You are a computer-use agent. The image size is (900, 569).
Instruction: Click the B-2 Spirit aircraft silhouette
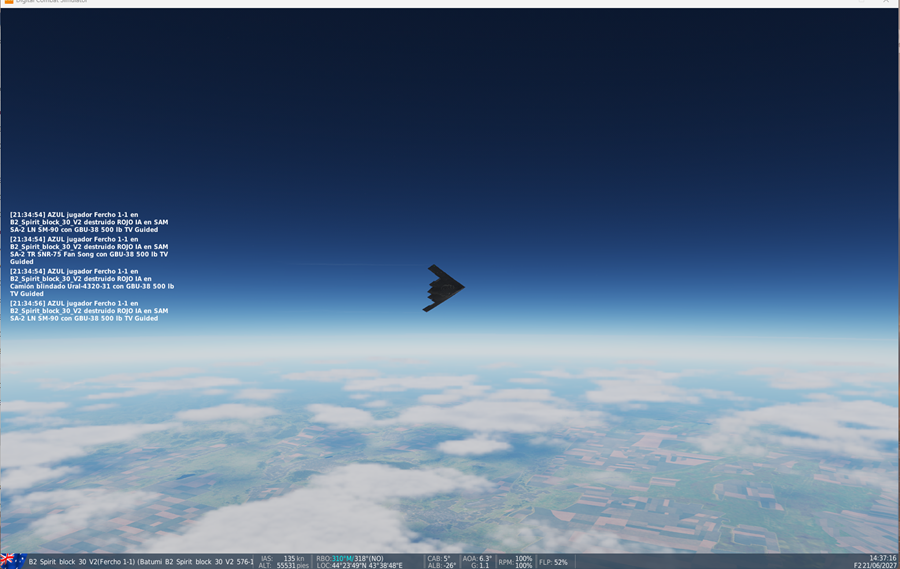click(x=443, y=288)
